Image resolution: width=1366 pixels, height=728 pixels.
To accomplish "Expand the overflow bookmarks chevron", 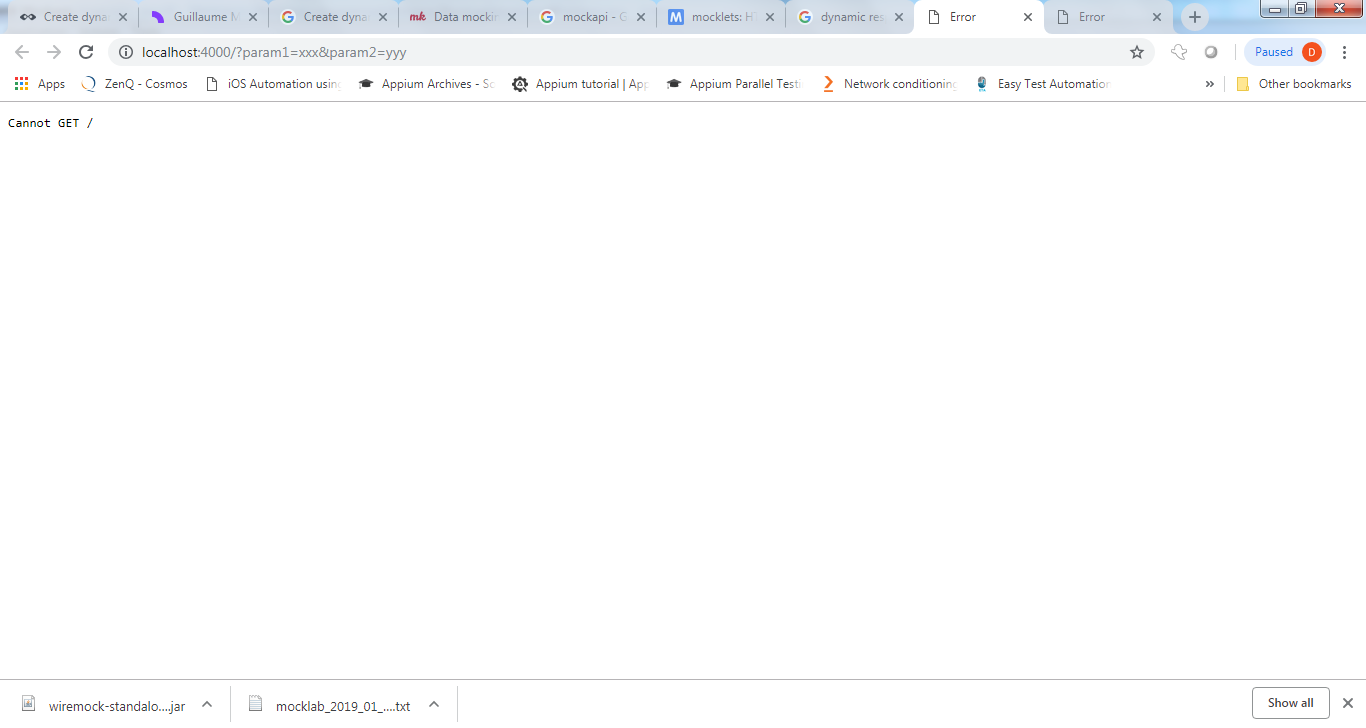I will 1211,84.
